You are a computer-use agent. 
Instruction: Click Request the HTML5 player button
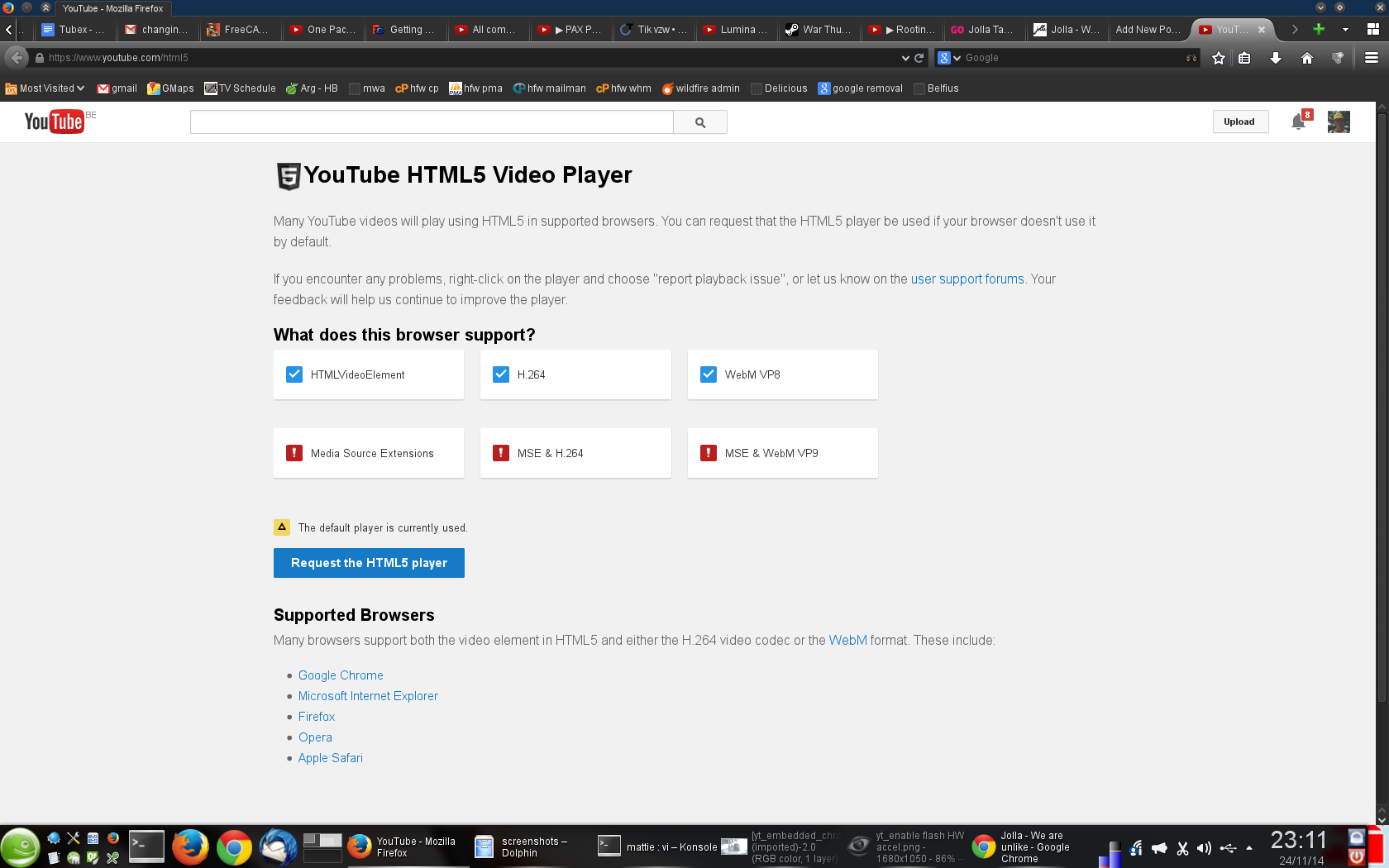(369, 563)
